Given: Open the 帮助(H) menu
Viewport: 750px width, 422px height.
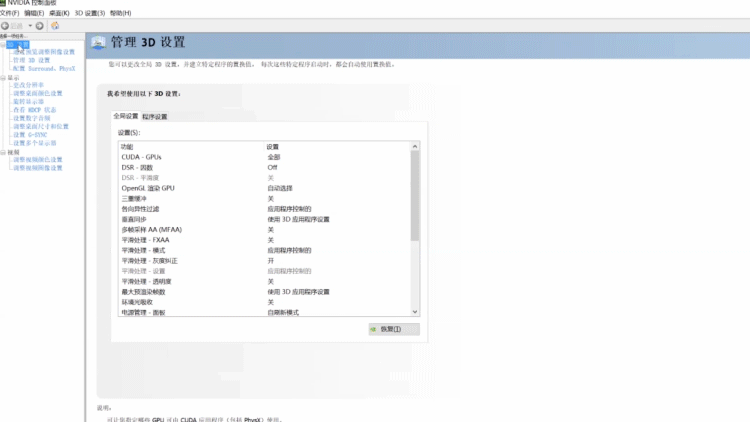Looking at the screenshot, I should click(x=121, y=13).
